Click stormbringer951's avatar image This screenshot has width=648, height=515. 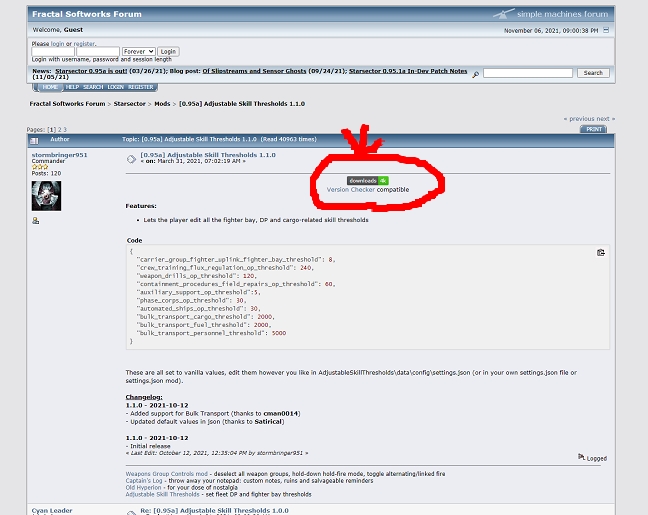click(46, 195)
